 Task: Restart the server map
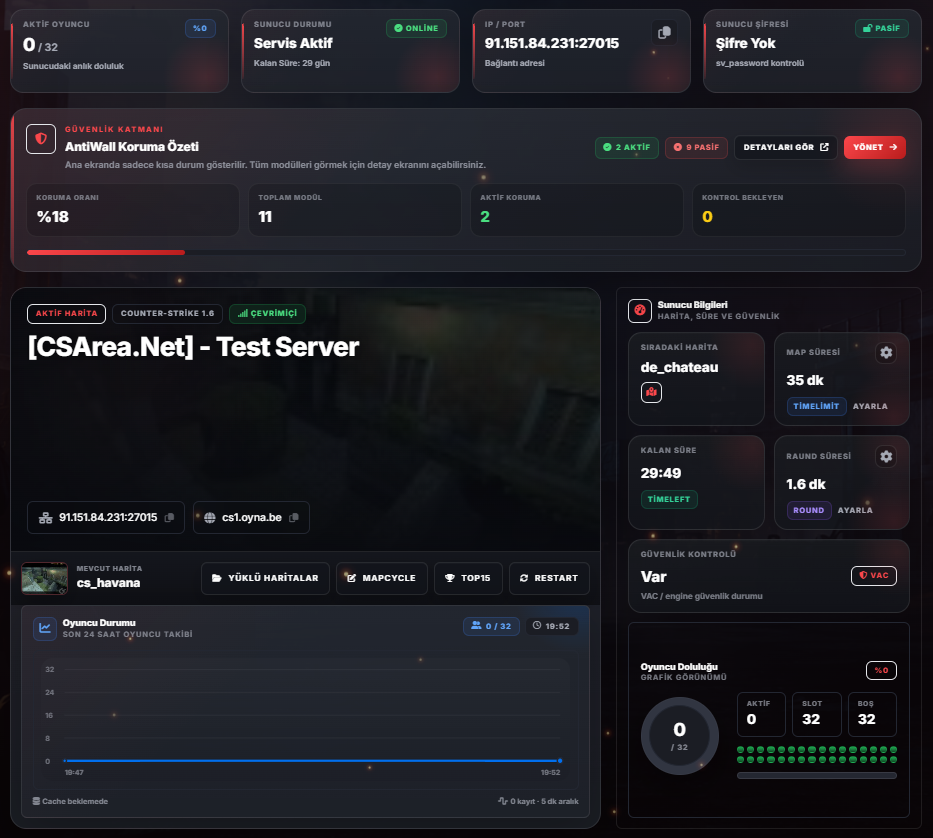[549, 578]
